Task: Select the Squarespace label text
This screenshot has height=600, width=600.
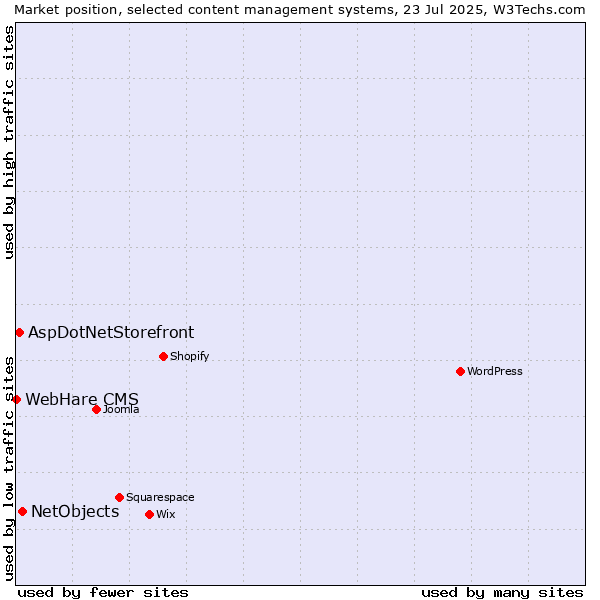Action: [160, 497]
